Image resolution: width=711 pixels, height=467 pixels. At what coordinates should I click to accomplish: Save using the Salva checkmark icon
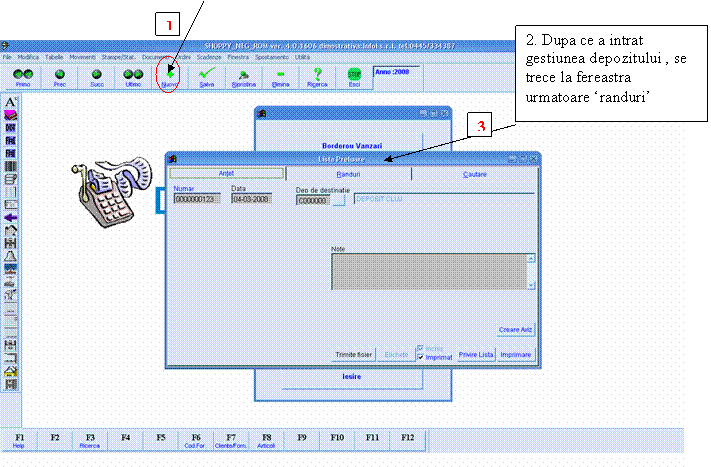click(x=207, y=77)
